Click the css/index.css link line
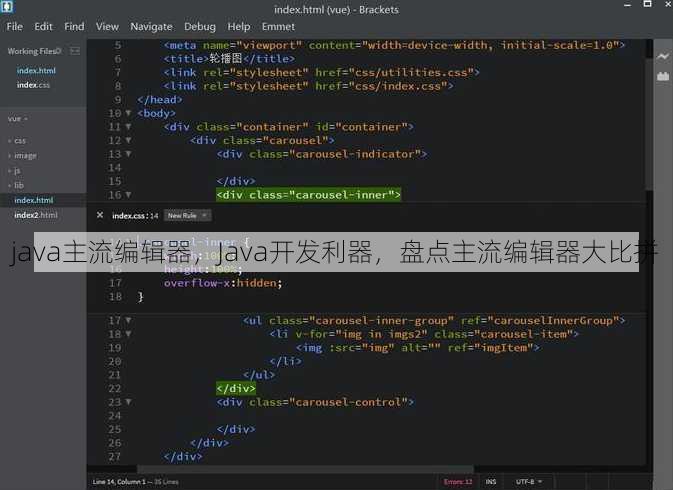 click(308, 86)
